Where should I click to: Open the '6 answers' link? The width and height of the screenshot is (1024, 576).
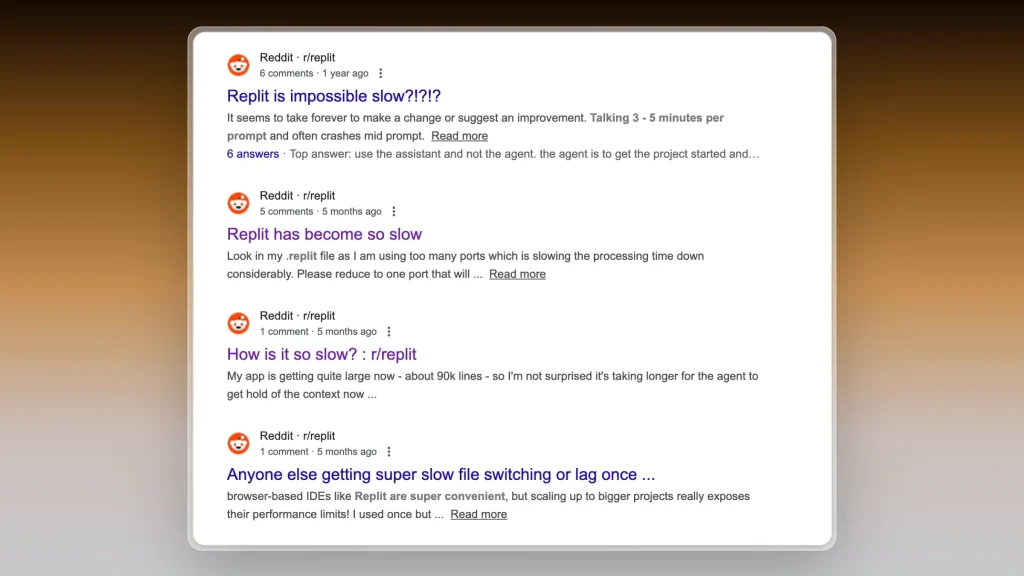click(253, 154)
